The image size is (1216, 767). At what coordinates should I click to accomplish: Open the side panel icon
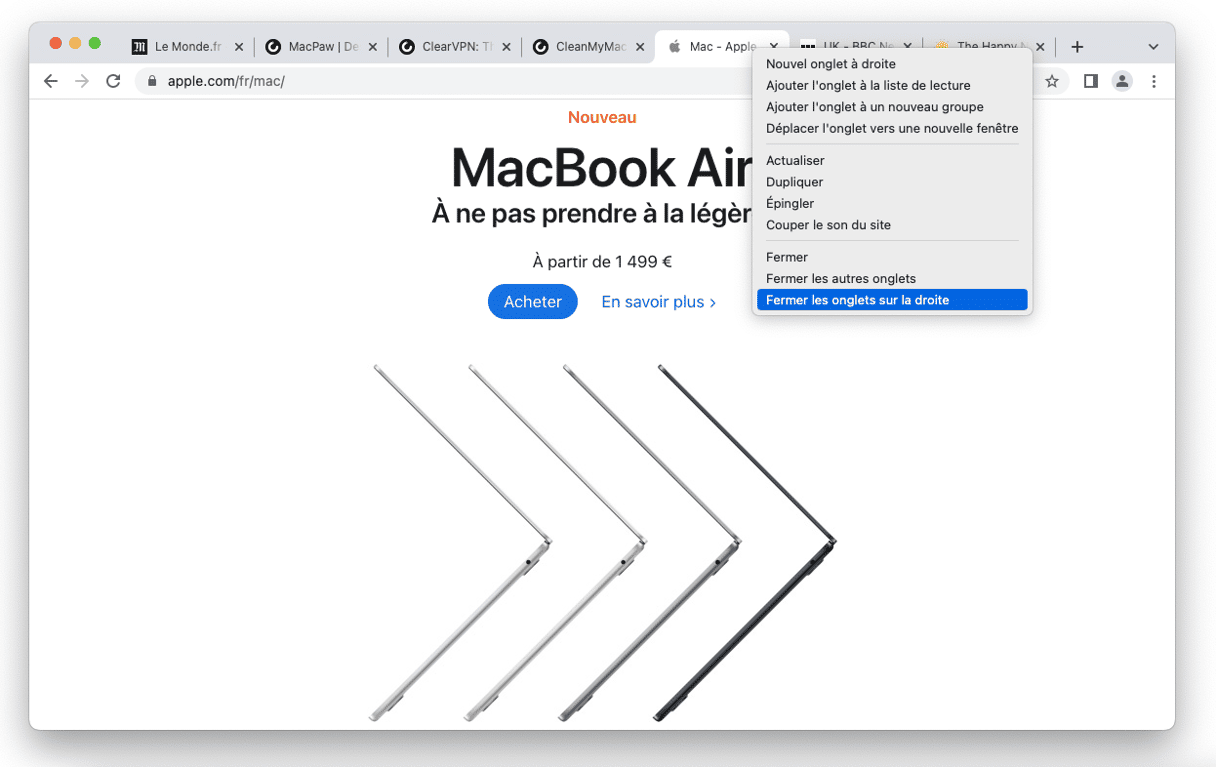coord(1090,81)
